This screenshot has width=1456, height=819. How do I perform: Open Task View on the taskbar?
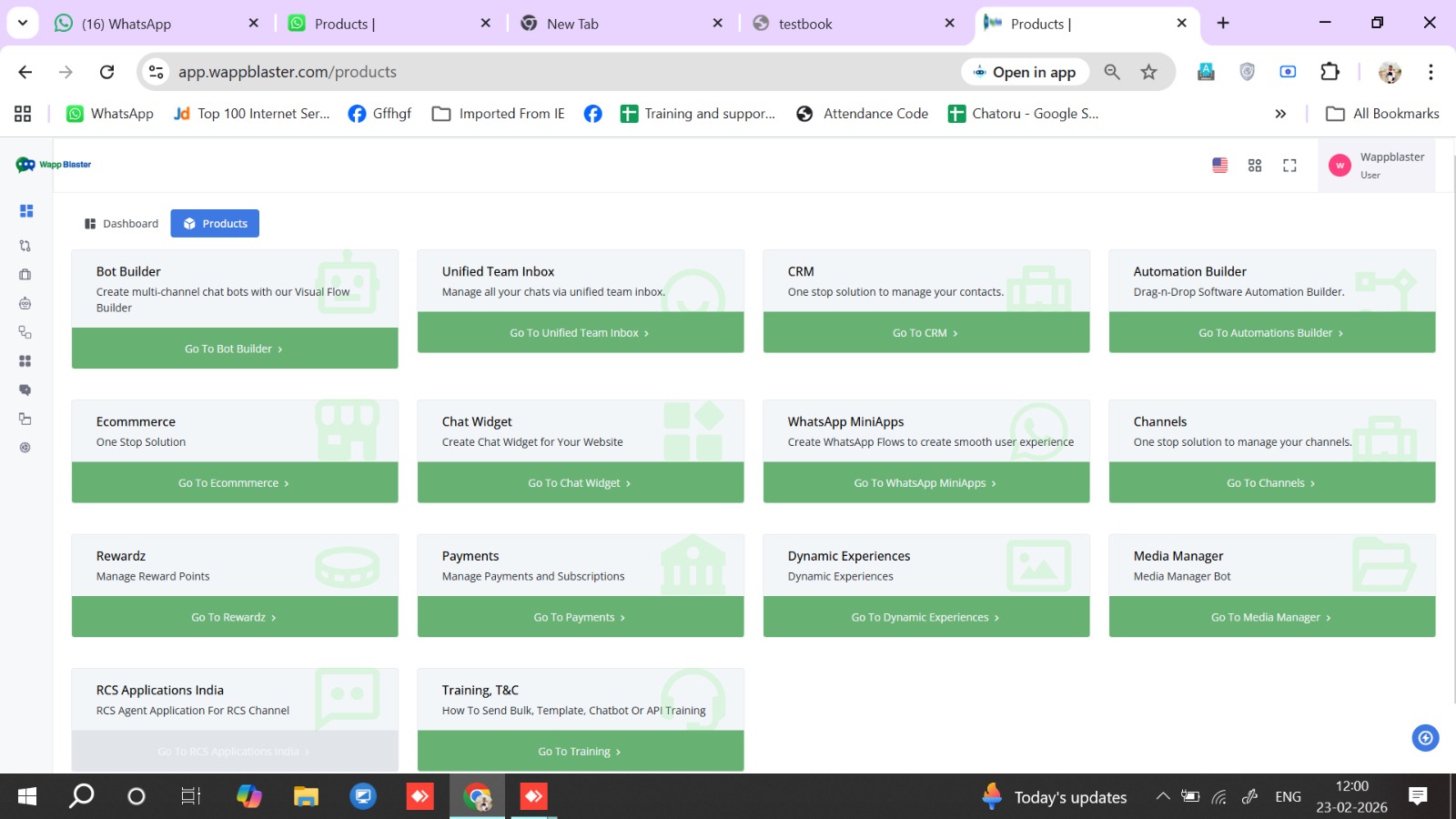tap(190, 796)
